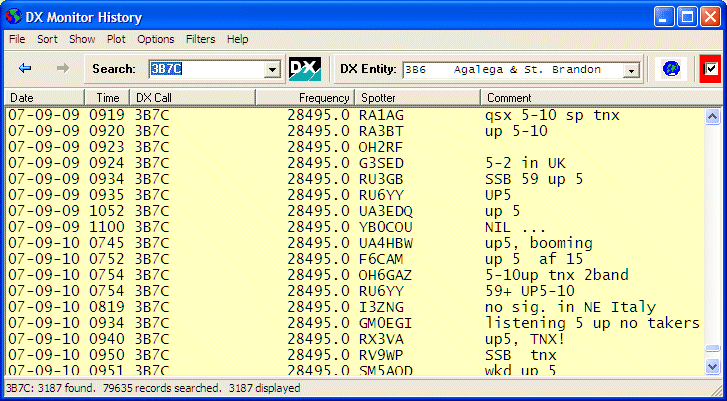Open the File menu
This screenshot has height=401, width=727.
pyautogui.click(x=17, y=39)
